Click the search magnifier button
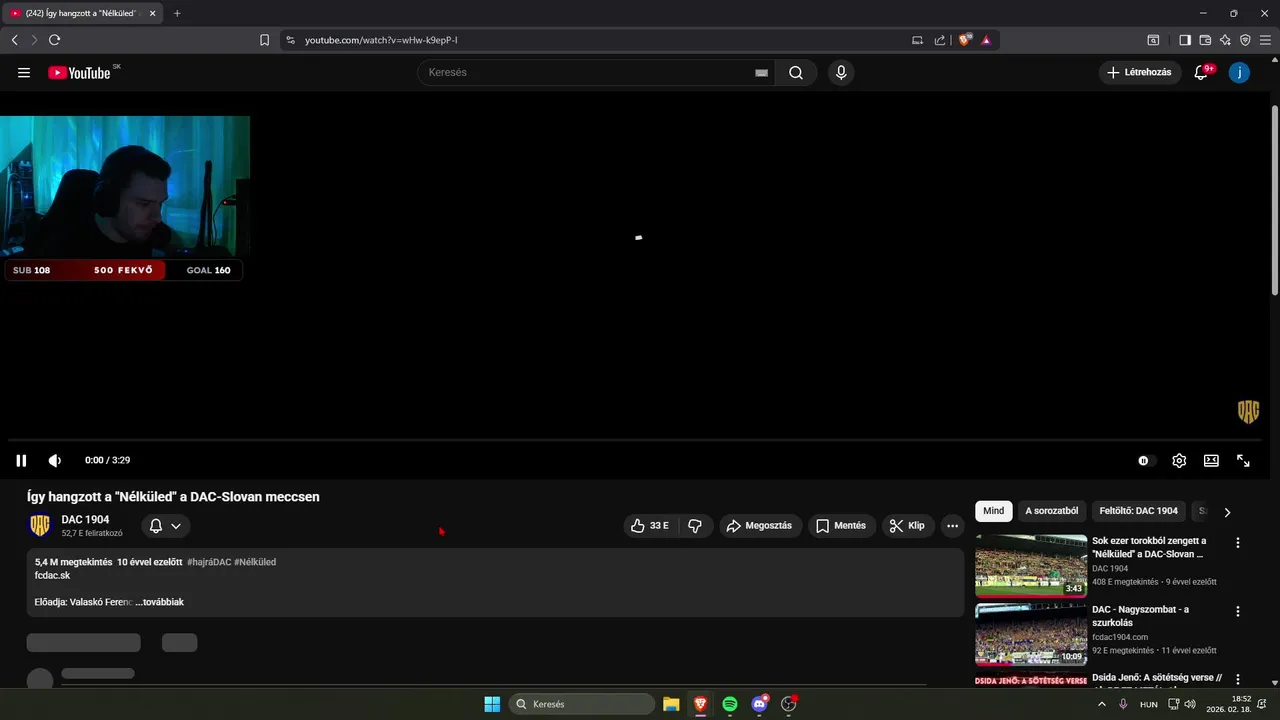Image resolution: width=1280 pixels, height=720 pixels. point(796,72)
